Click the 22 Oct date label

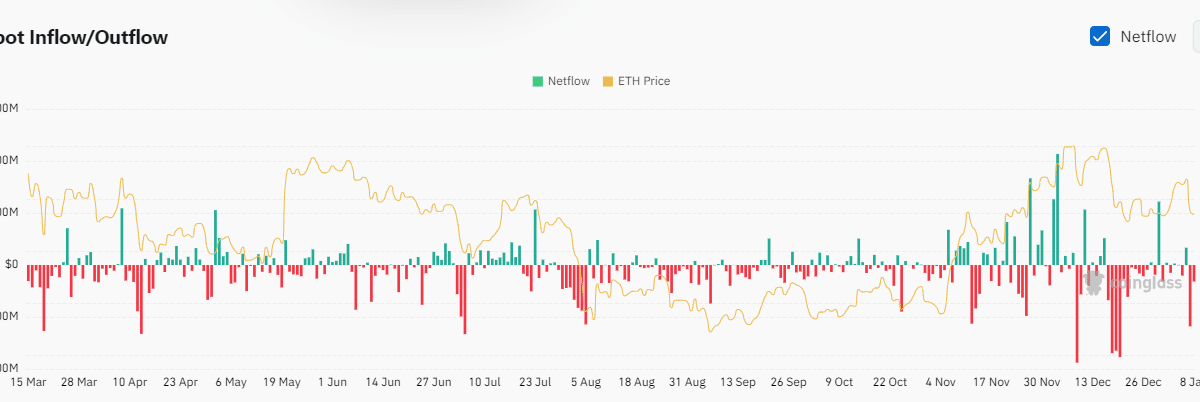point(890,382)
